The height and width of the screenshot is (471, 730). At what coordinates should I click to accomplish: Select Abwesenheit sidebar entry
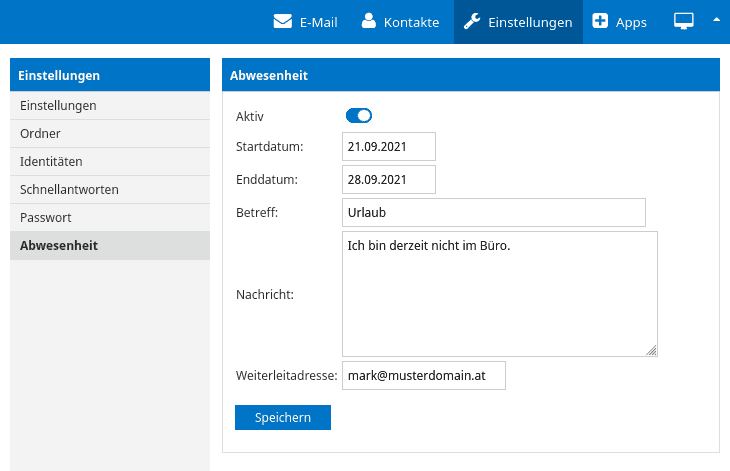click(x=110, y=246)
